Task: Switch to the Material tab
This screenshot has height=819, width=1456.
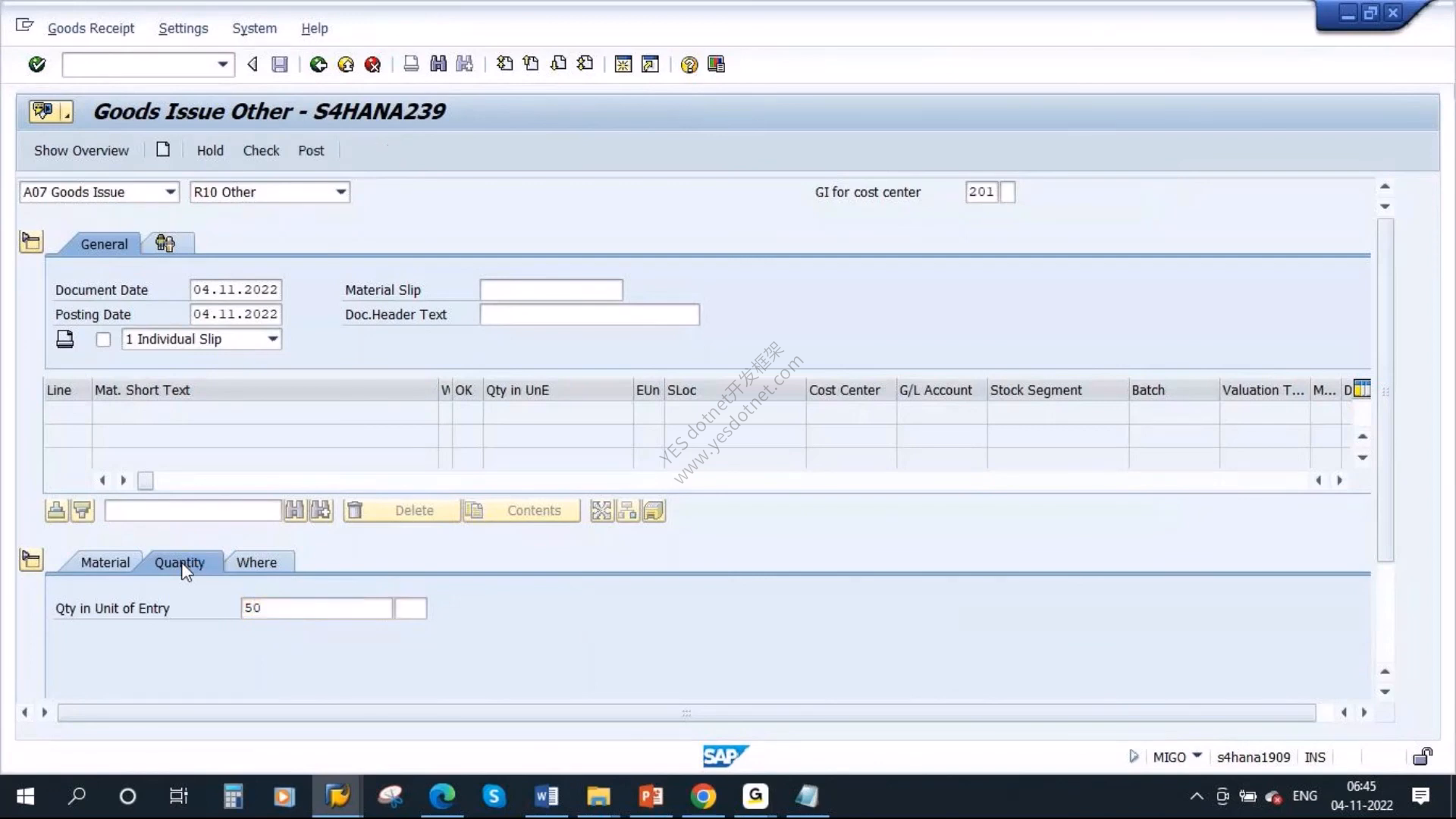Action: pyautogui.click(x=105, y=563)
